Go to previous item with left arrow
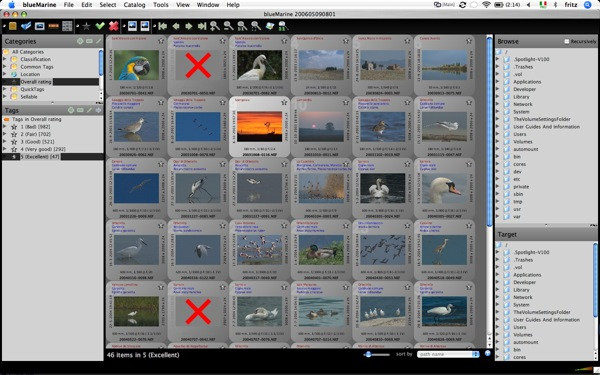This screenshot has height=375, width=600. (x=176, y=26)
